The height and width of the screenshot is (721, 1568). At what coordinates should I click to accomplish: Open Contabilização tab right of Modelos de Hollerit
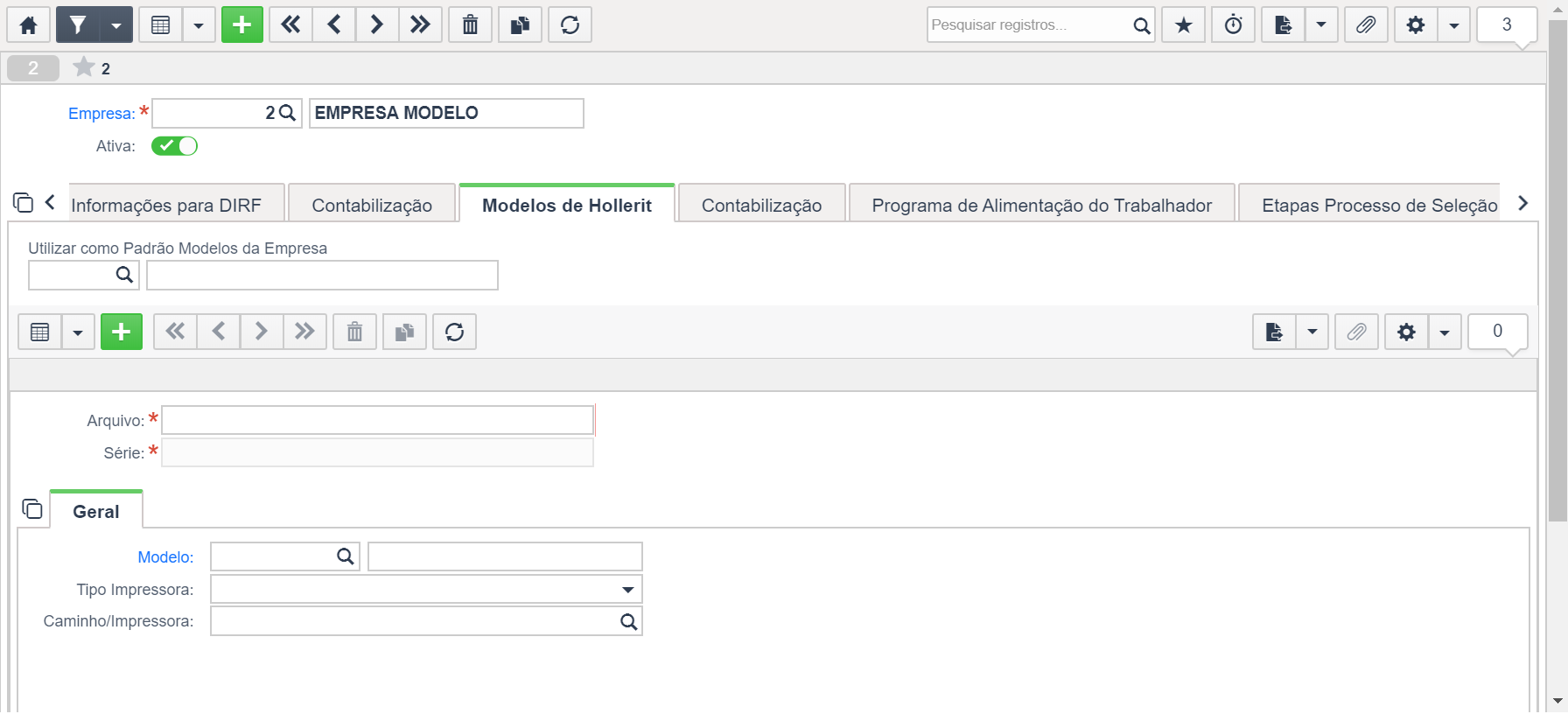click(x=761, y=205)
